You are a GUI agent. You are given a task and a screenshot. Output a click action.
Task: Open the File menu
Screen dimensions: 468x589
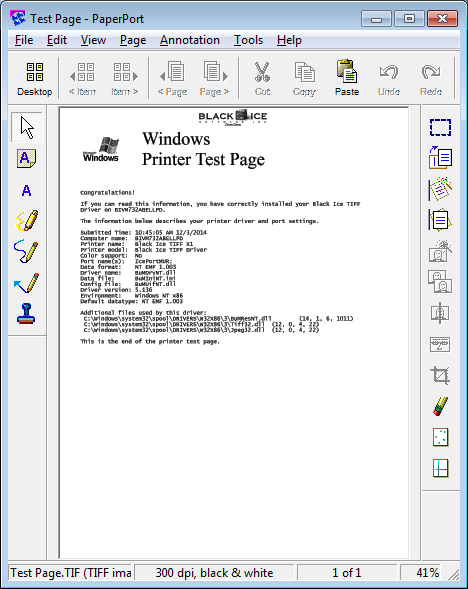tap(24, 40)
